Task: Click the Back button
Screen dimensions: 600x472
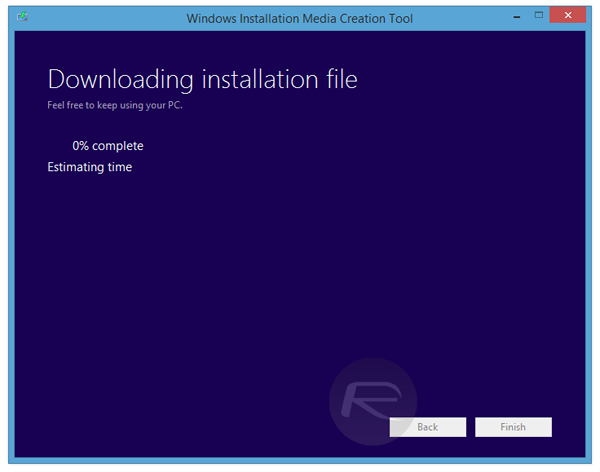Action: pos(427,427)
